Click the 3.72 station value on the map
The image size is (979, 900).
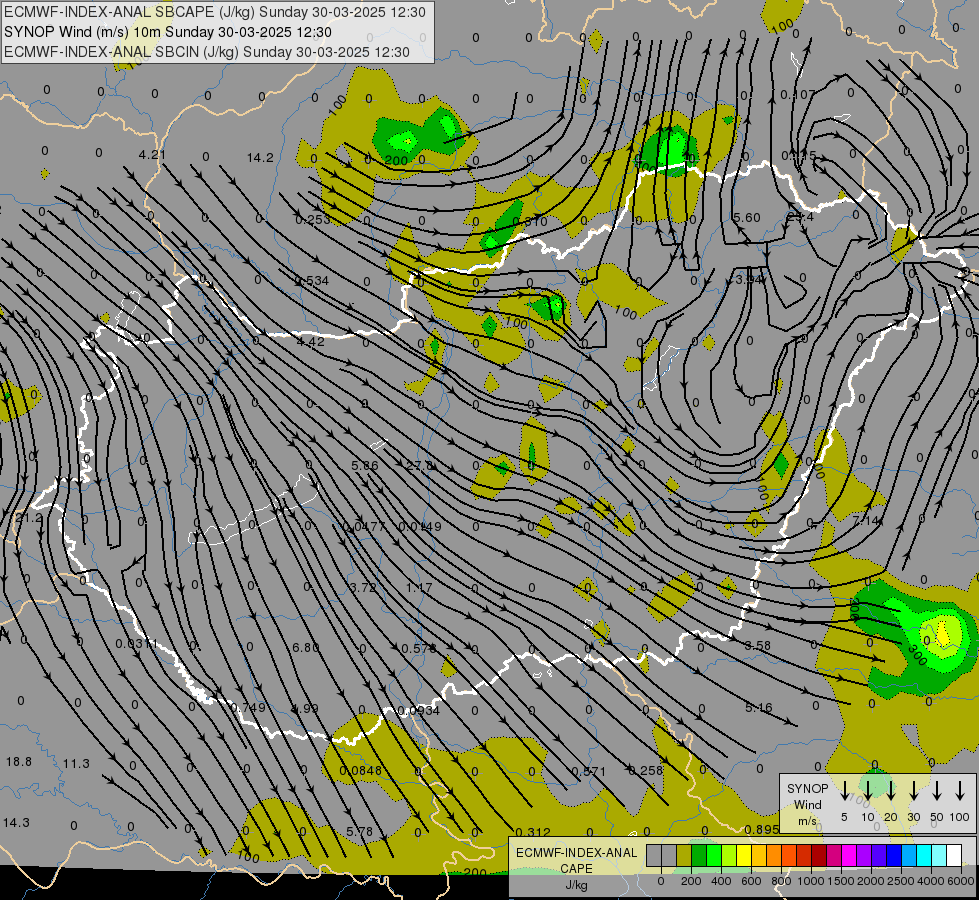pyautogui.click(x=363, y=588)
